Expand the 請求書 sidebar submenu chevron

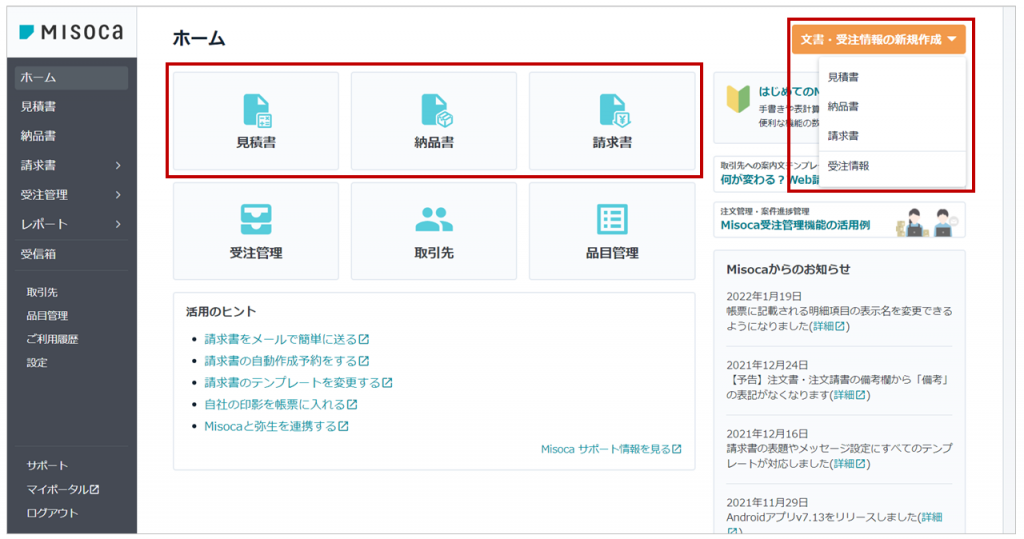click(118, 166)
